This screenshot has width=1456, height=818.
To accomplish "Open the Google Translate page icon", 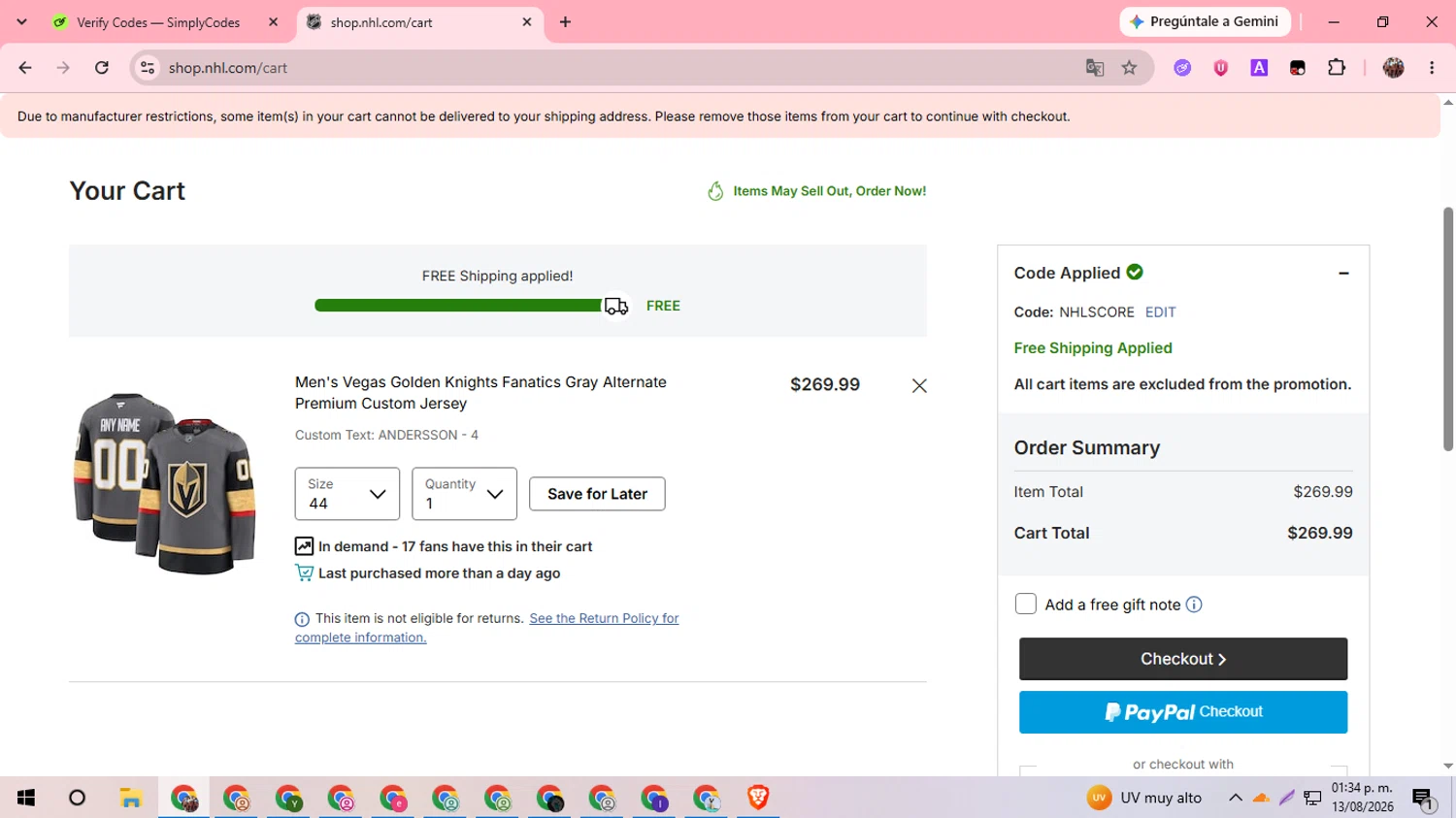I will pyautogui.click(x=1095, y=68).
